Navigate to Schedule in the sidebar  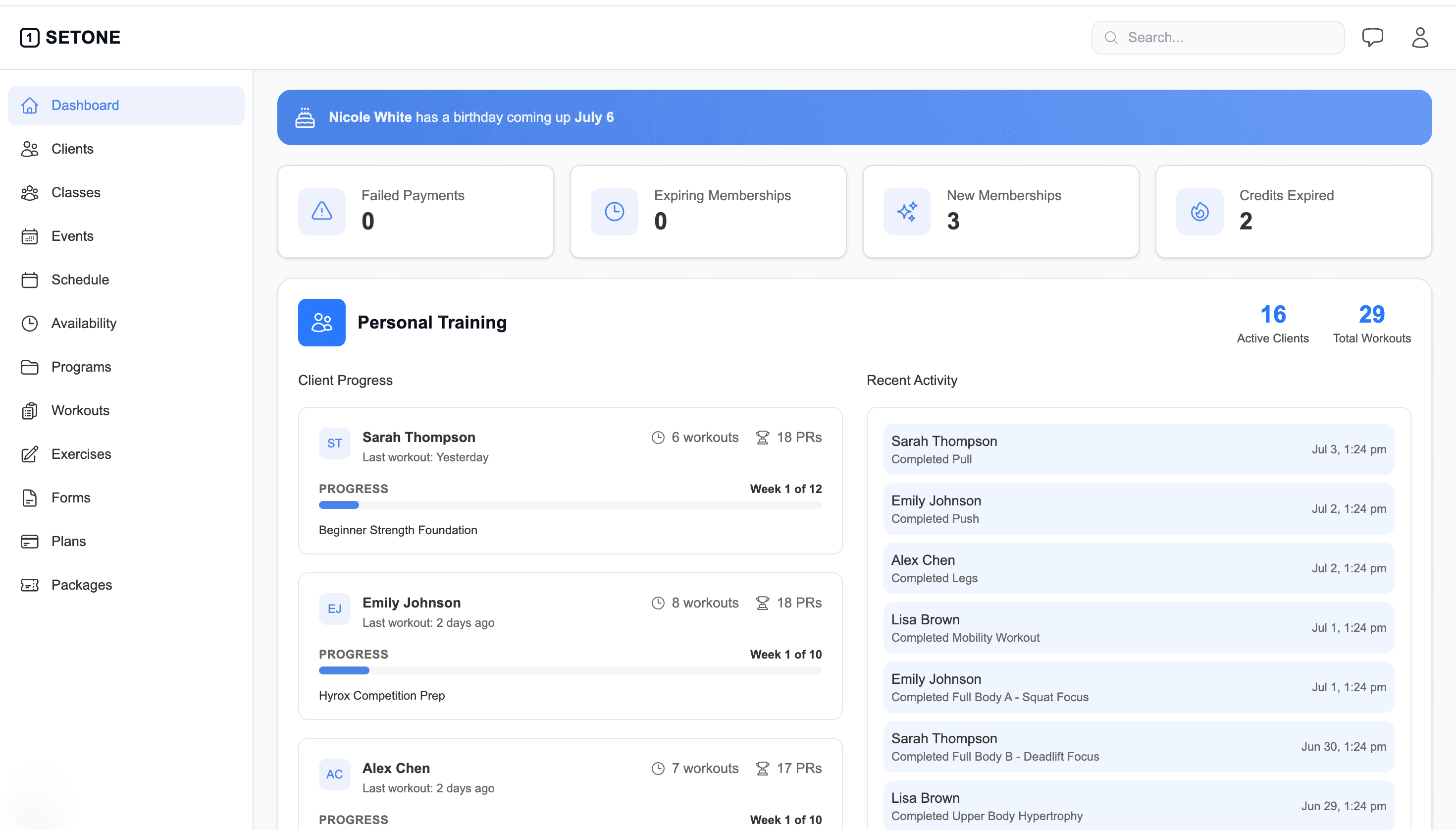(x=126, y=280)
